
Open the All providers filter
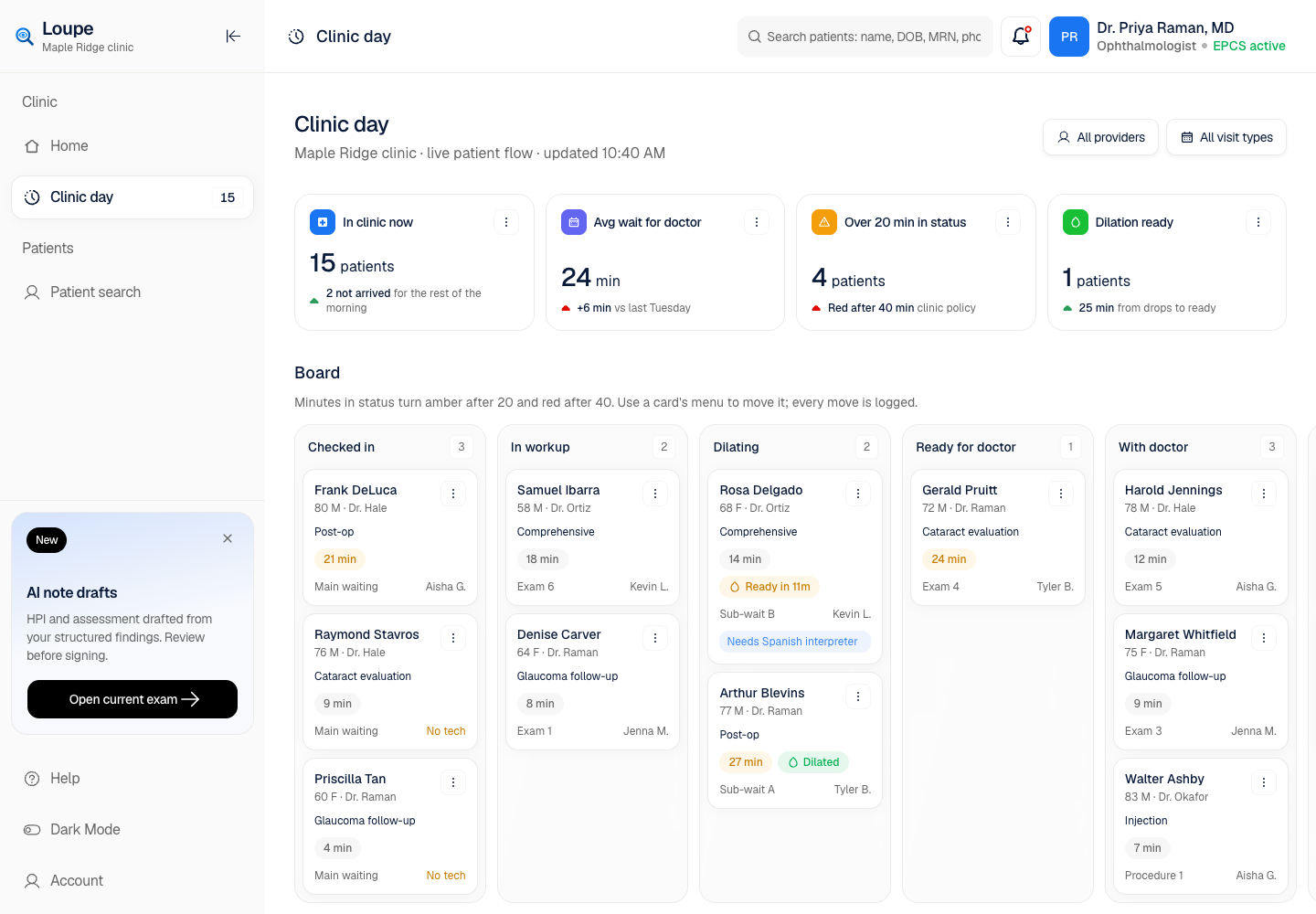[x=1101, y=137]
